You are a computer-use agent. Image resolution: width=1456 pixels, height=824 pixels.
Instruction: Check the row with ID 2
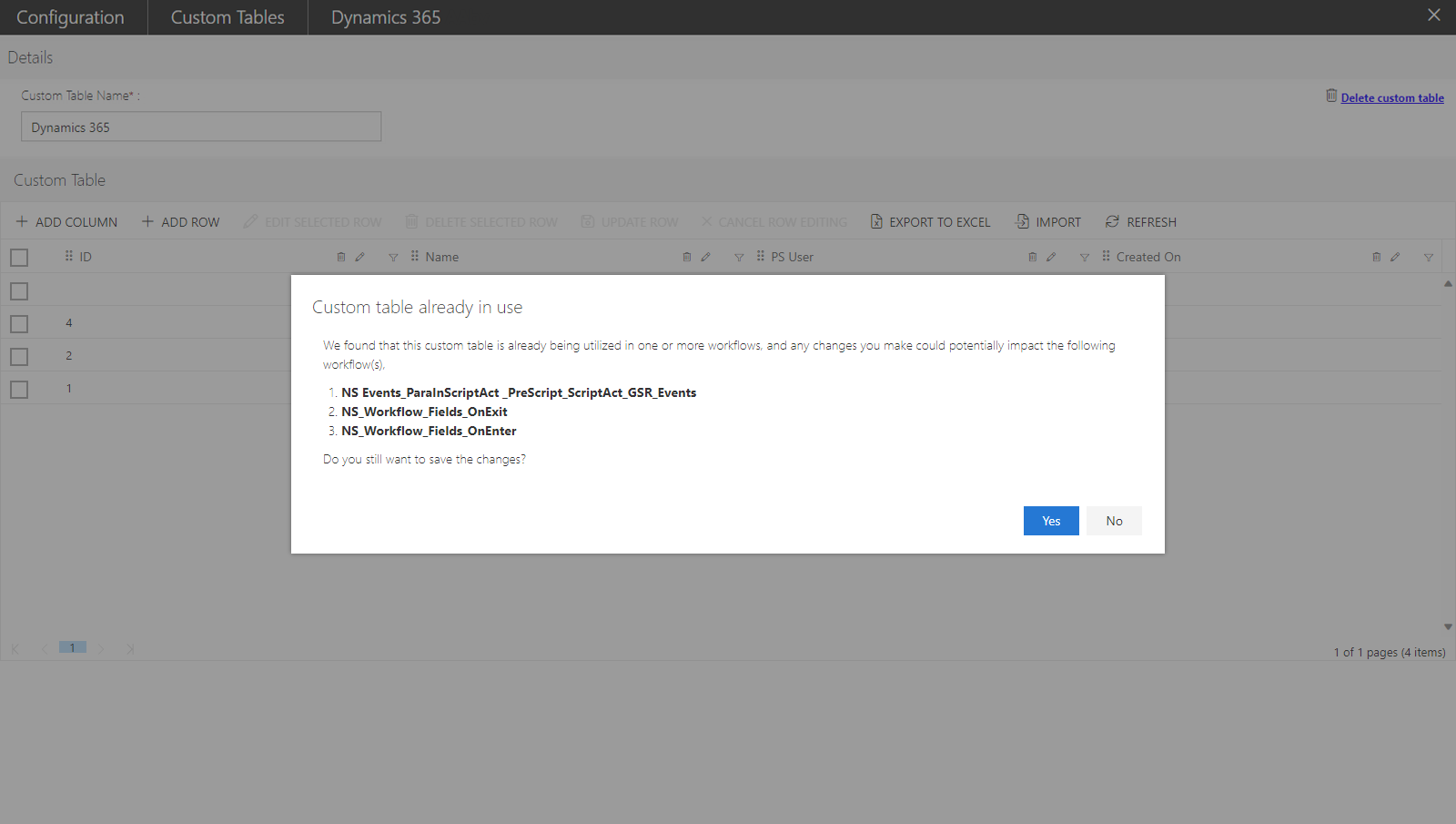[x=19, y=357]
